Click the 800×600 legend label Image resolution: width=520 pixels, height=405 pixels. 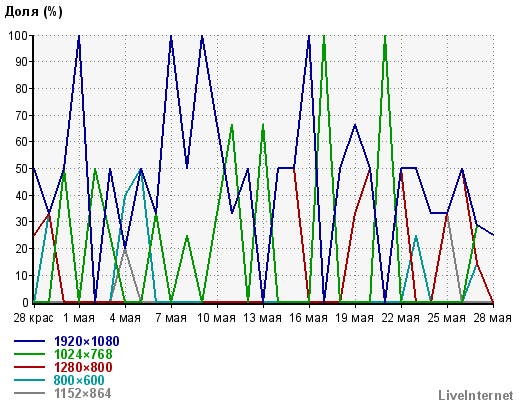click(x=79, y=380)
